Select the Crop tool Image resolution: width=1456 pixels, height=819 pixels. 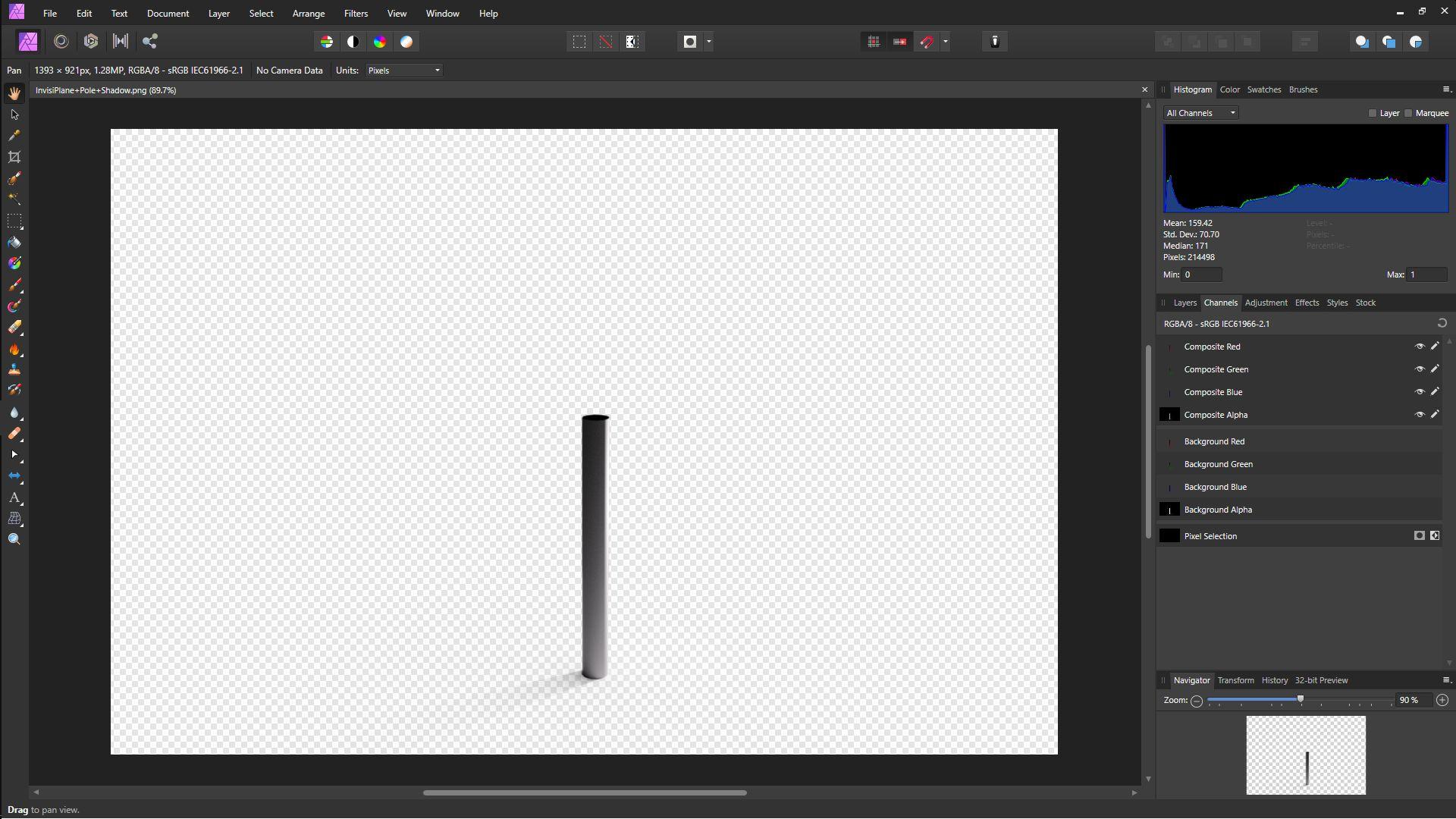[14, 157]
